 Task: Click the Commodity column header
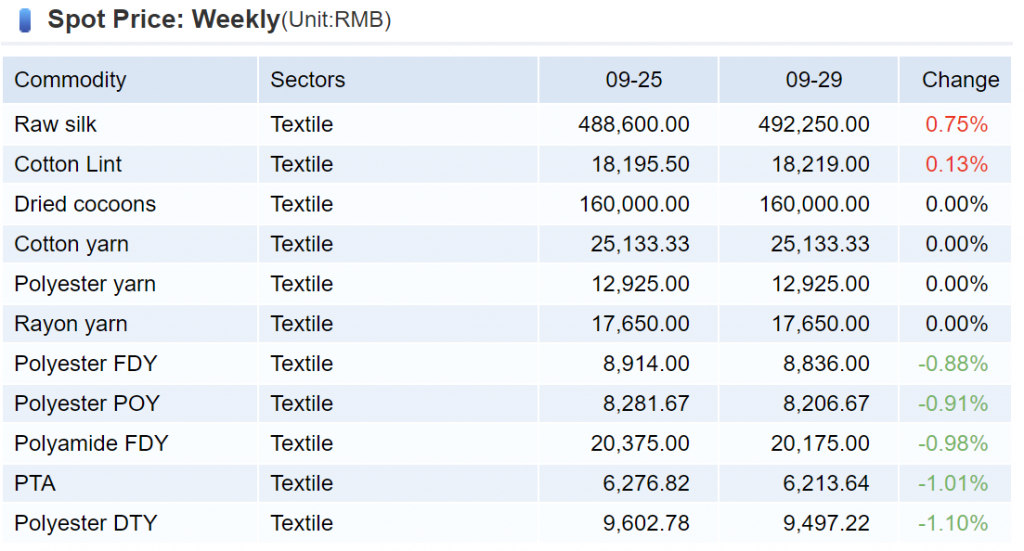70,80
